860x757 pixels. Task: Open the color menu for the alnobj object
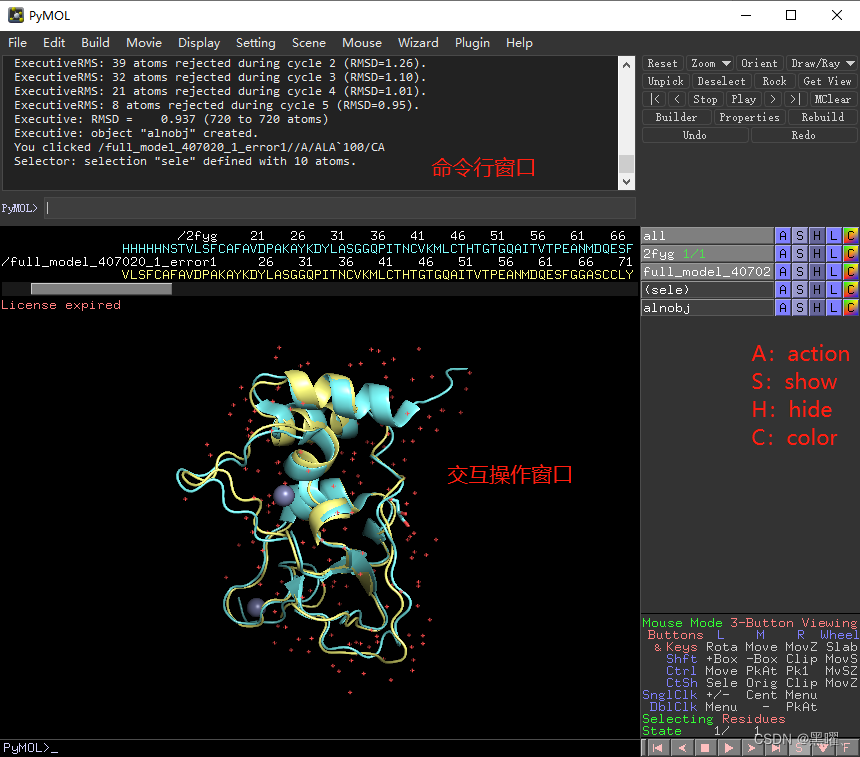(851, 308)
